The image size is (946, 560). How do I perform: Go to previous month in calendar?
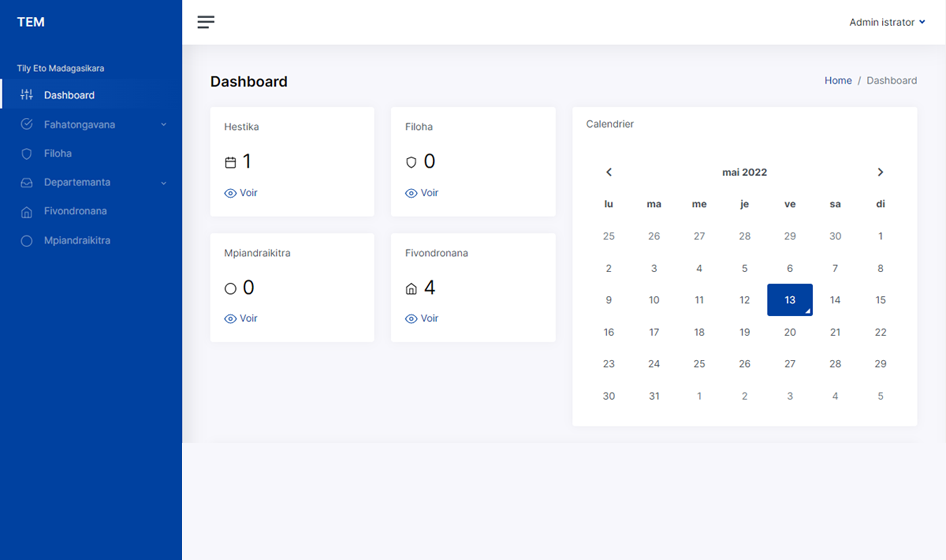(609, 172)
